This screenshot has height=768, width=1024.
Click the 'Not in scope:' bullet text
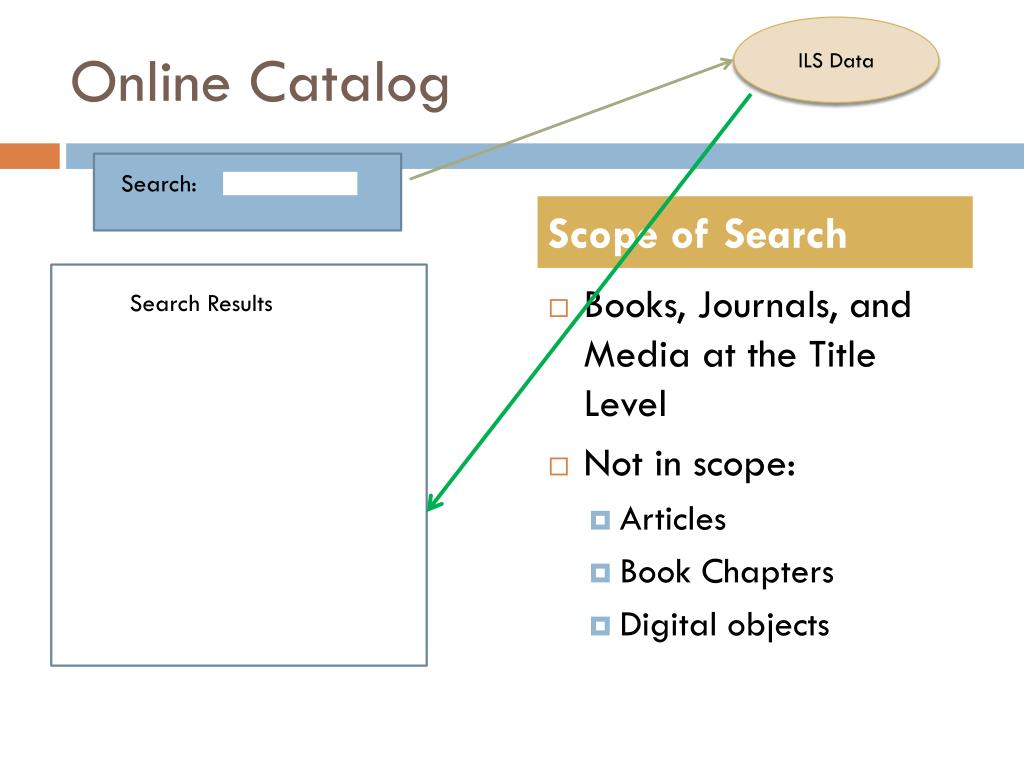pos(690,464)
